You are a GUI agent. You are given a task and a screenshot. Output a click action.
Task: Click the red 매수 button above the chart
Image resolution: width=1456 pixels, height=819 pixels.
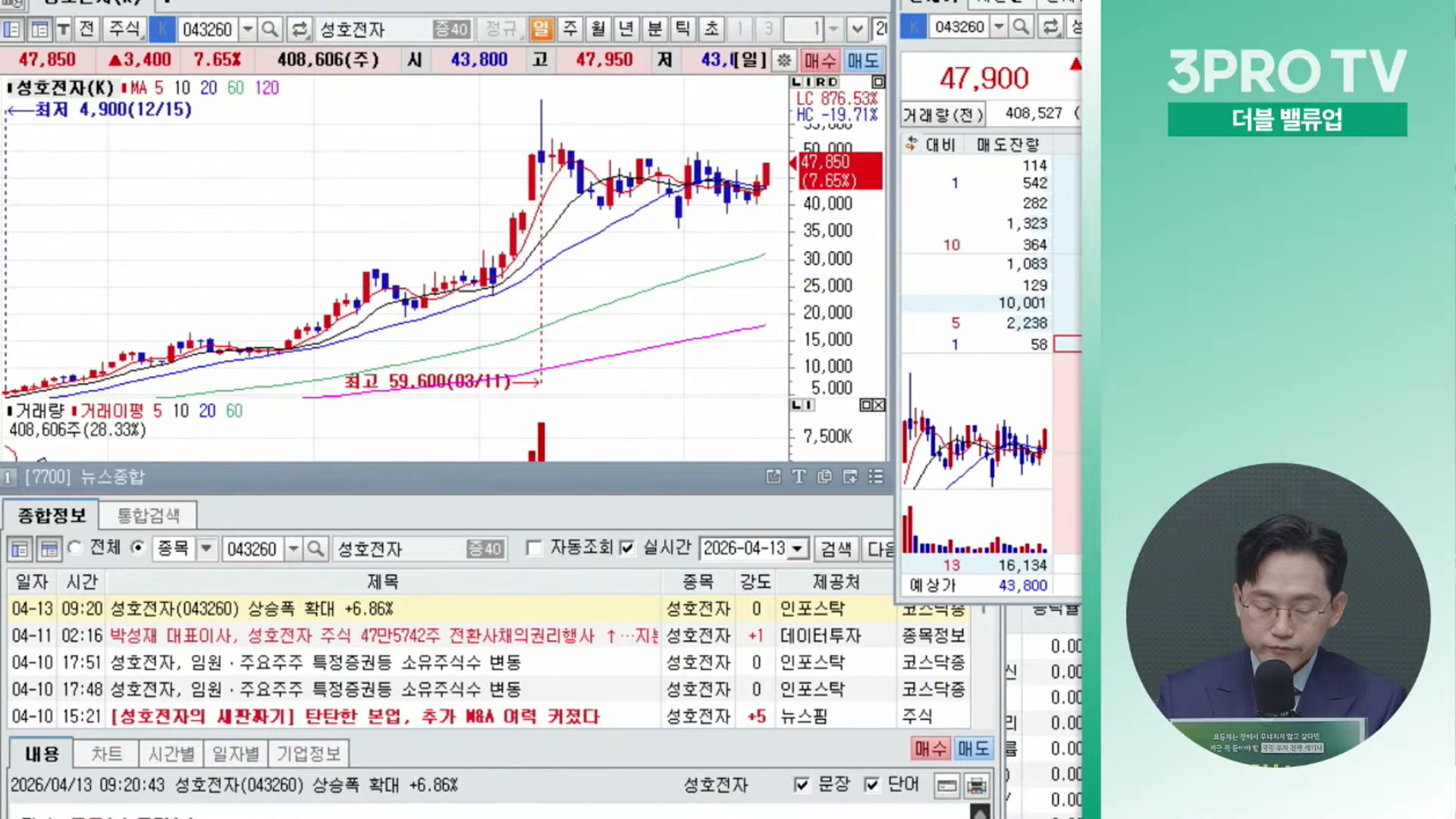[x=820, y=60]
